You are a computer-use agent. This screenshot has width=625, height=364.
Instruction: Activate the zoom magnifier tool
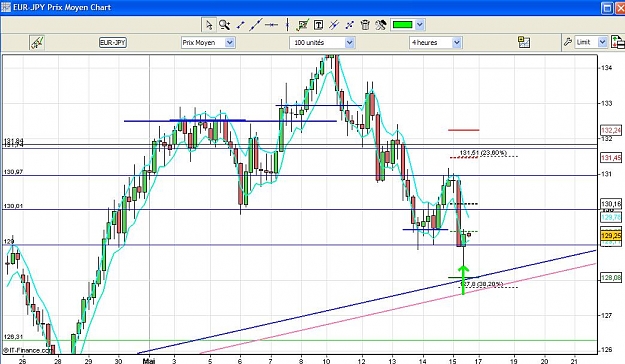click(224, 25)
